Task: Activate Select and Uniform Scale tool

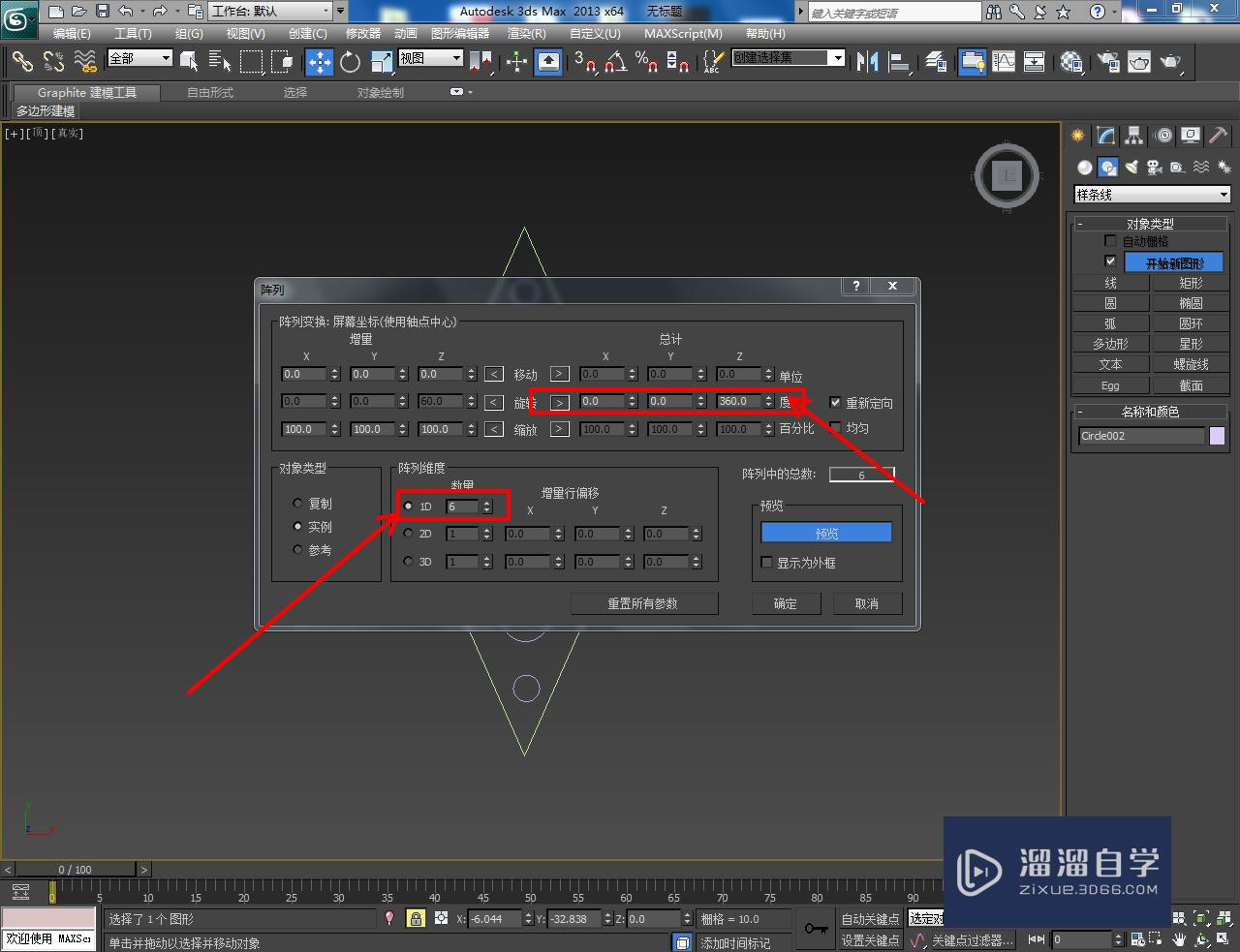Action: tap(382, 62)
